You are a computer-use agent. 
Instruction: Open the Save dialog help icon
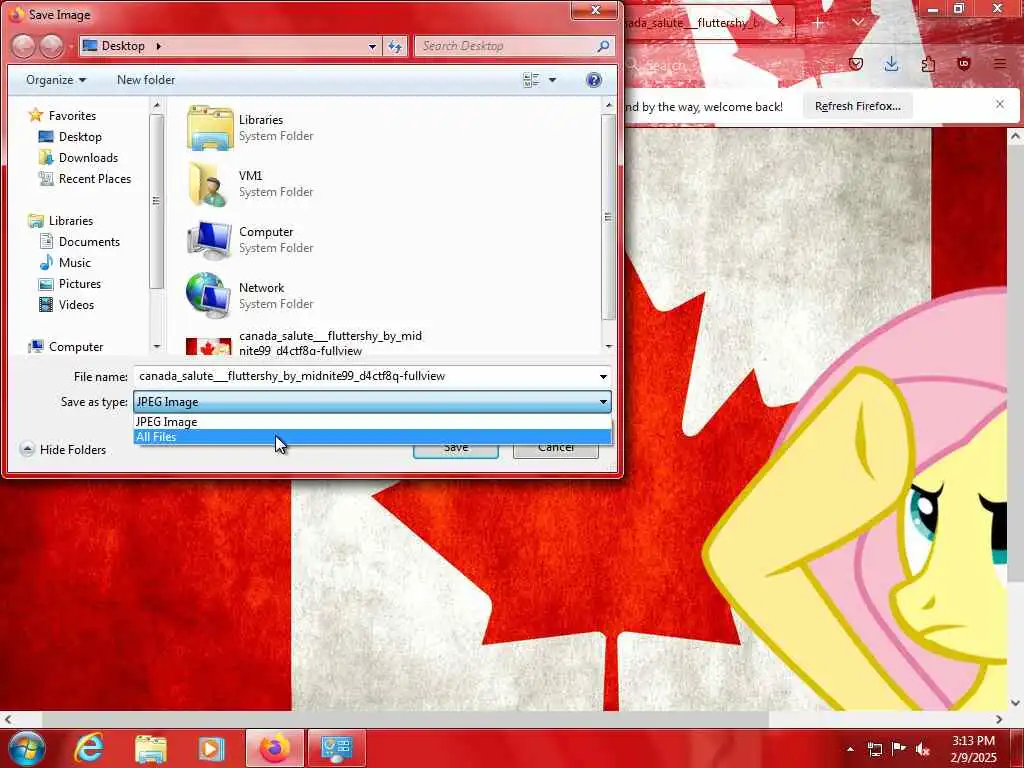tap(594, 80)
